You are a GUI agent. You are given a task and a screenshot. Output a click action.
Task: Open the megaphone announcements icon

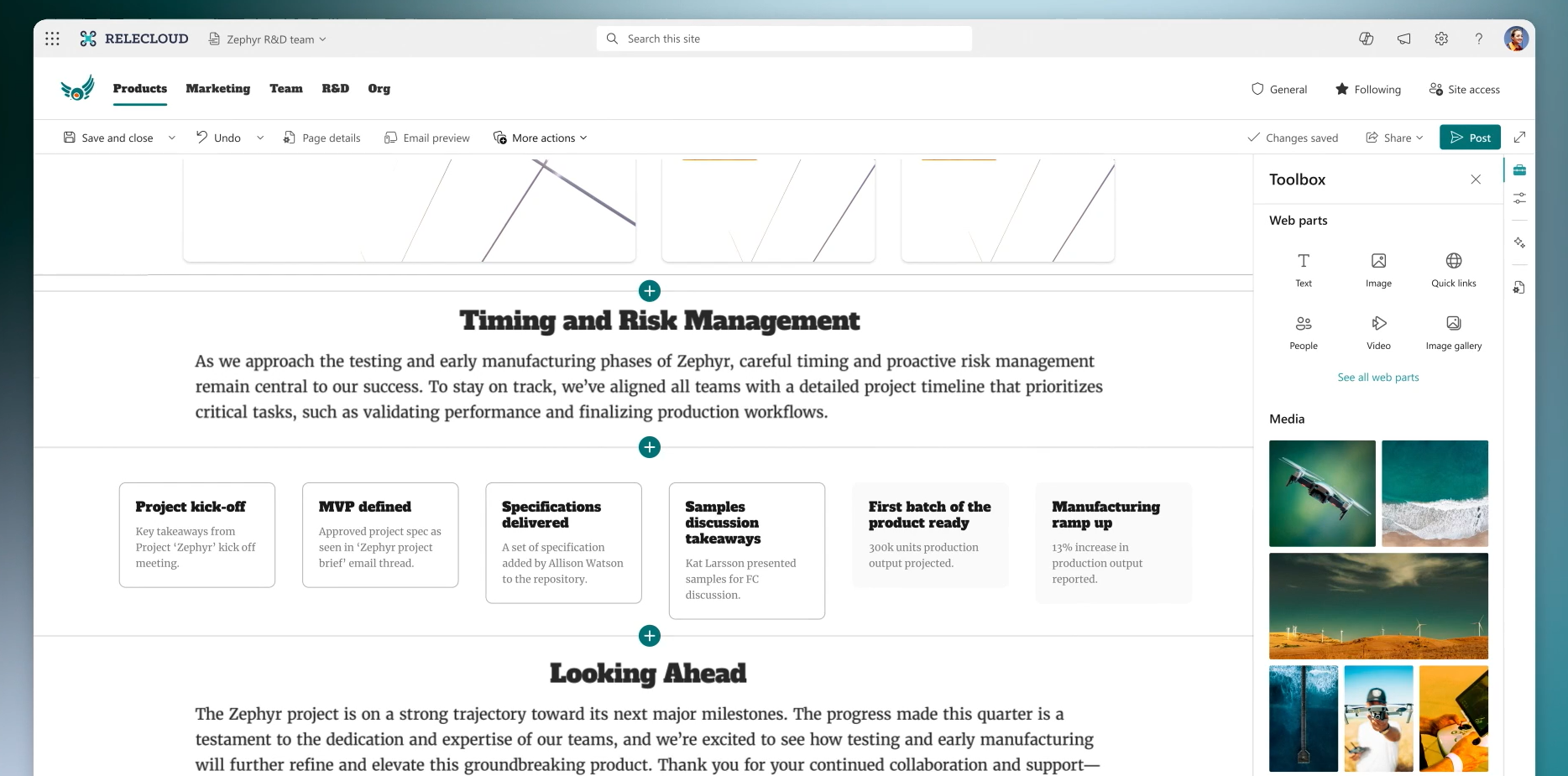[1403, 39]
